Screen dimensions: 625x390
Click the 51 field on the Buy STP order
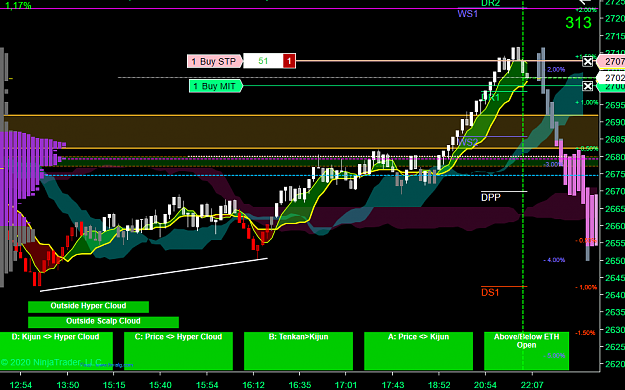[263, 61]
